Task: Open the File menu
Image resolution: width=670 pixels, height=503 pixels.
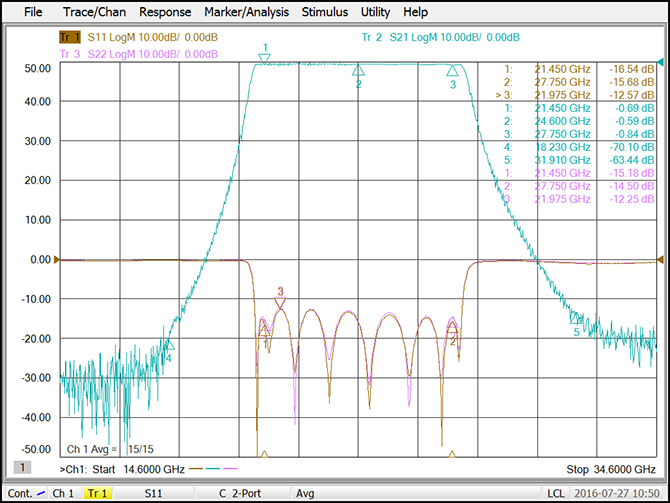Action: coord(33,12)
